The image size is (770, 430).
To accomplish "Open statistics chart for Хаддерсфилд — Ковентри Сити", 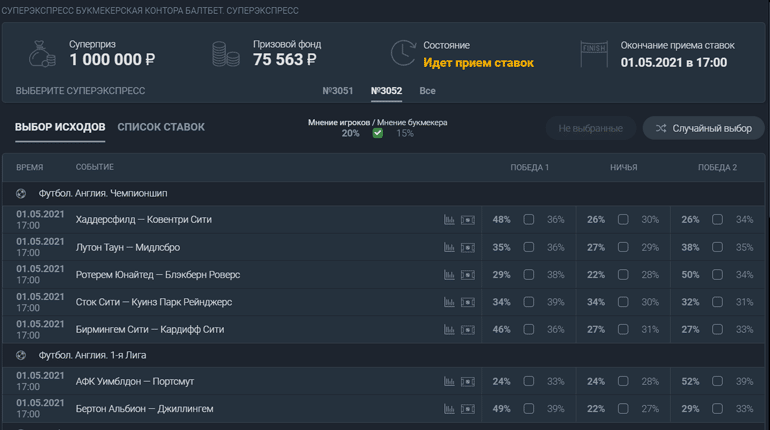I will coord(449,220).
